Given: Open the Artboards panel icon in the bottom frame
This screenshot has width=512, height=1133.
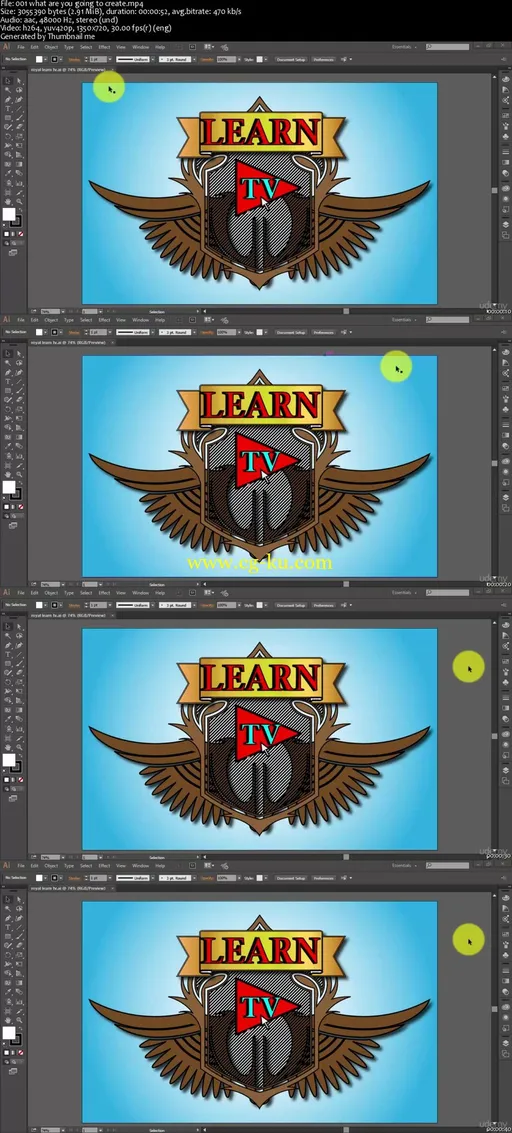Looking at the screenshot, I should coord(506,1054).
